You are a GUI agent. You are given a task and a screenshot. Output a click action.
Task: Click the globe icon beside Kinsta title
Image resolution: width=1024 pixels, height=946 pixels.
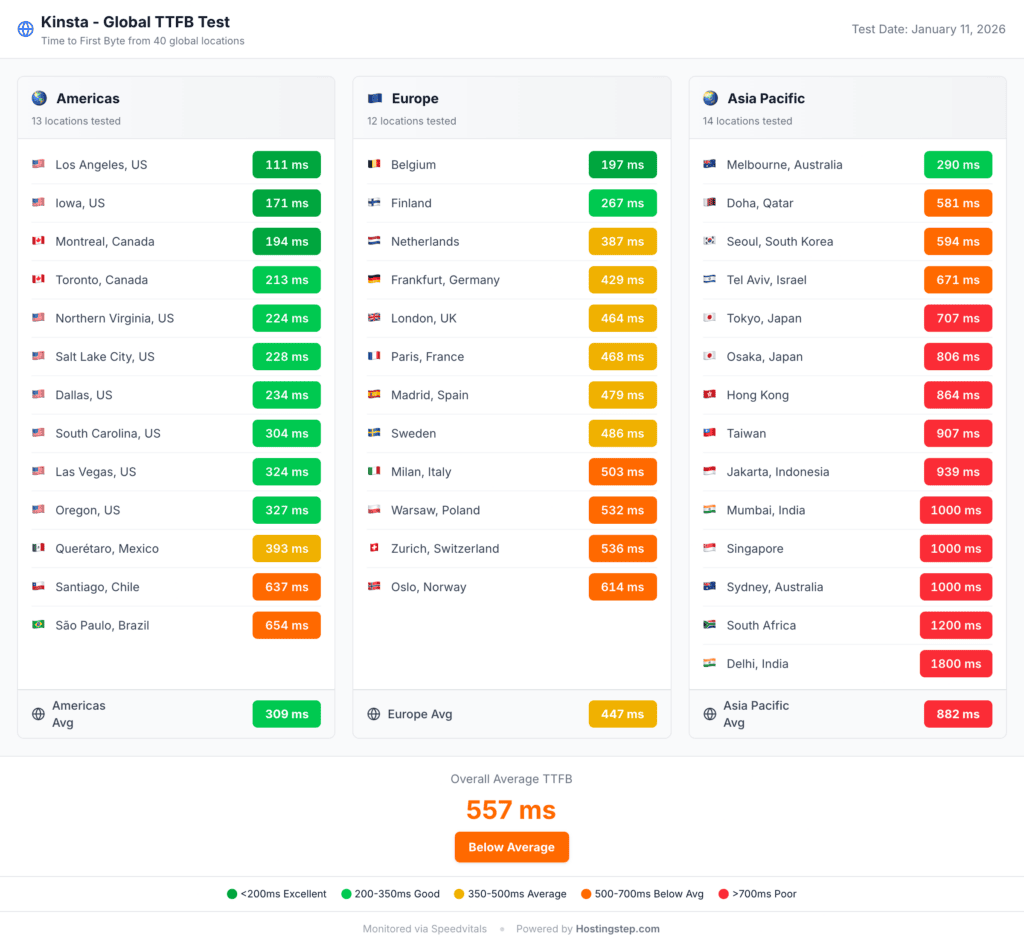pyautogui.click(x=26, y=29)
